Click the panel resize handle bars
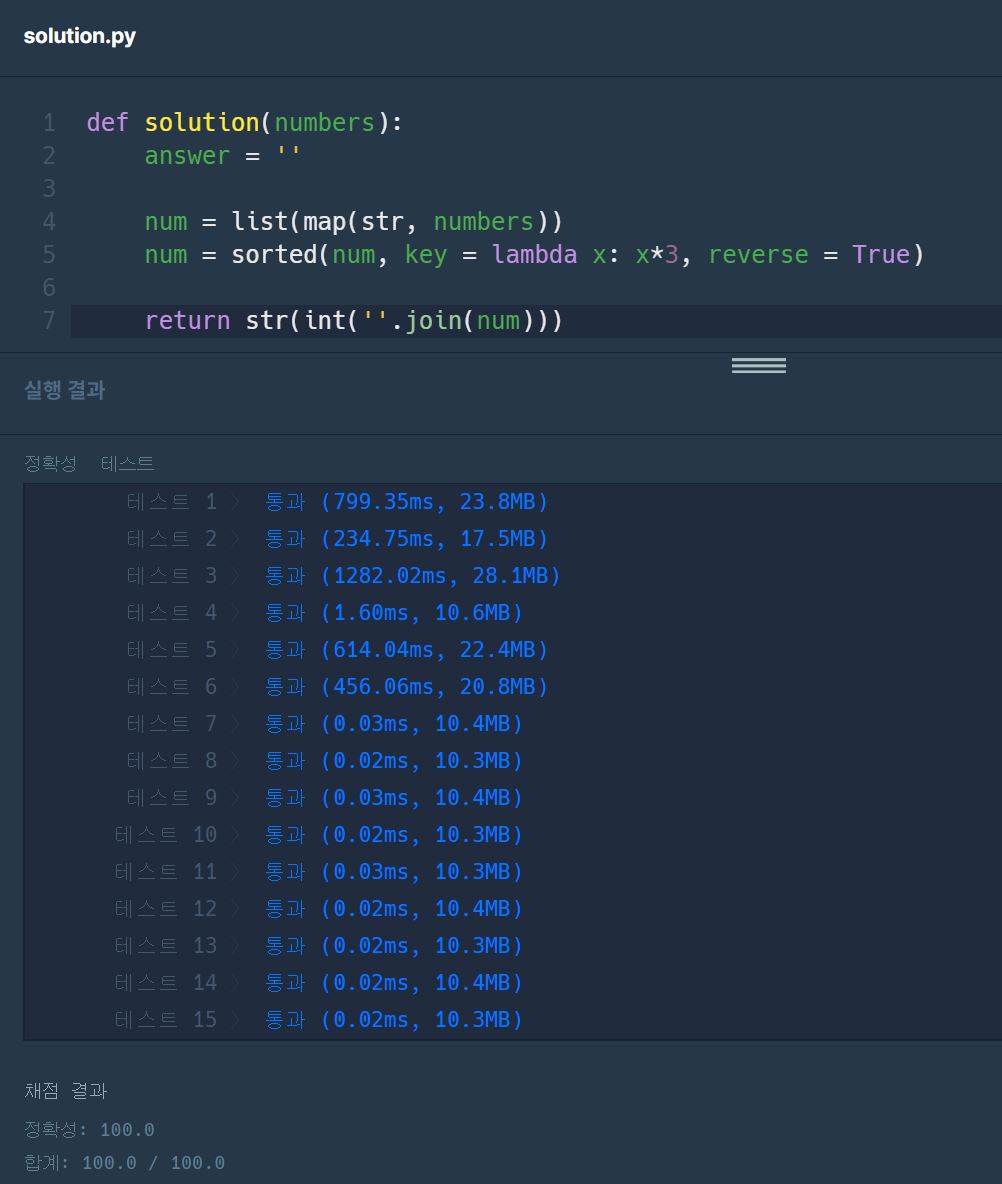Viewport: 1002px width, 1184px height. point(758,365)
